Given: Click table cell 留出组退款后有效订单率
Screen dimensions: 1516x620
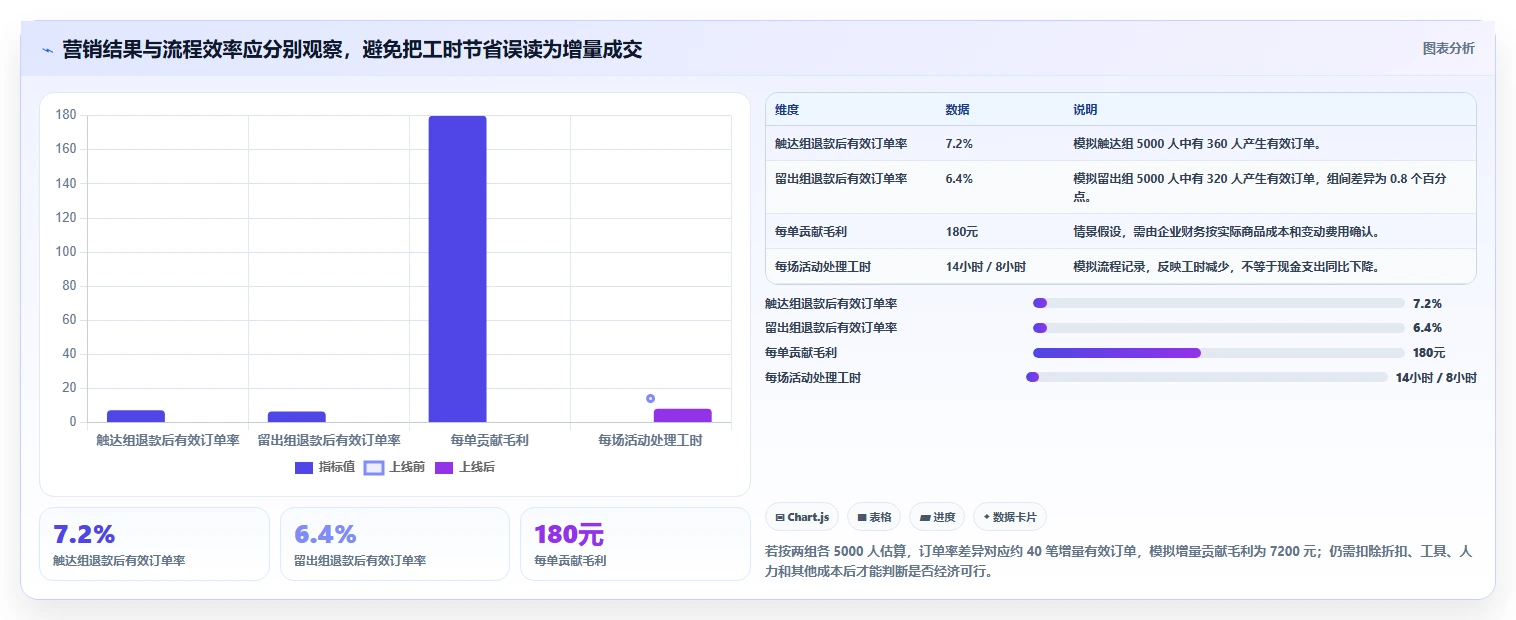Looking at the screenshot, I should [x=840, y=179].
